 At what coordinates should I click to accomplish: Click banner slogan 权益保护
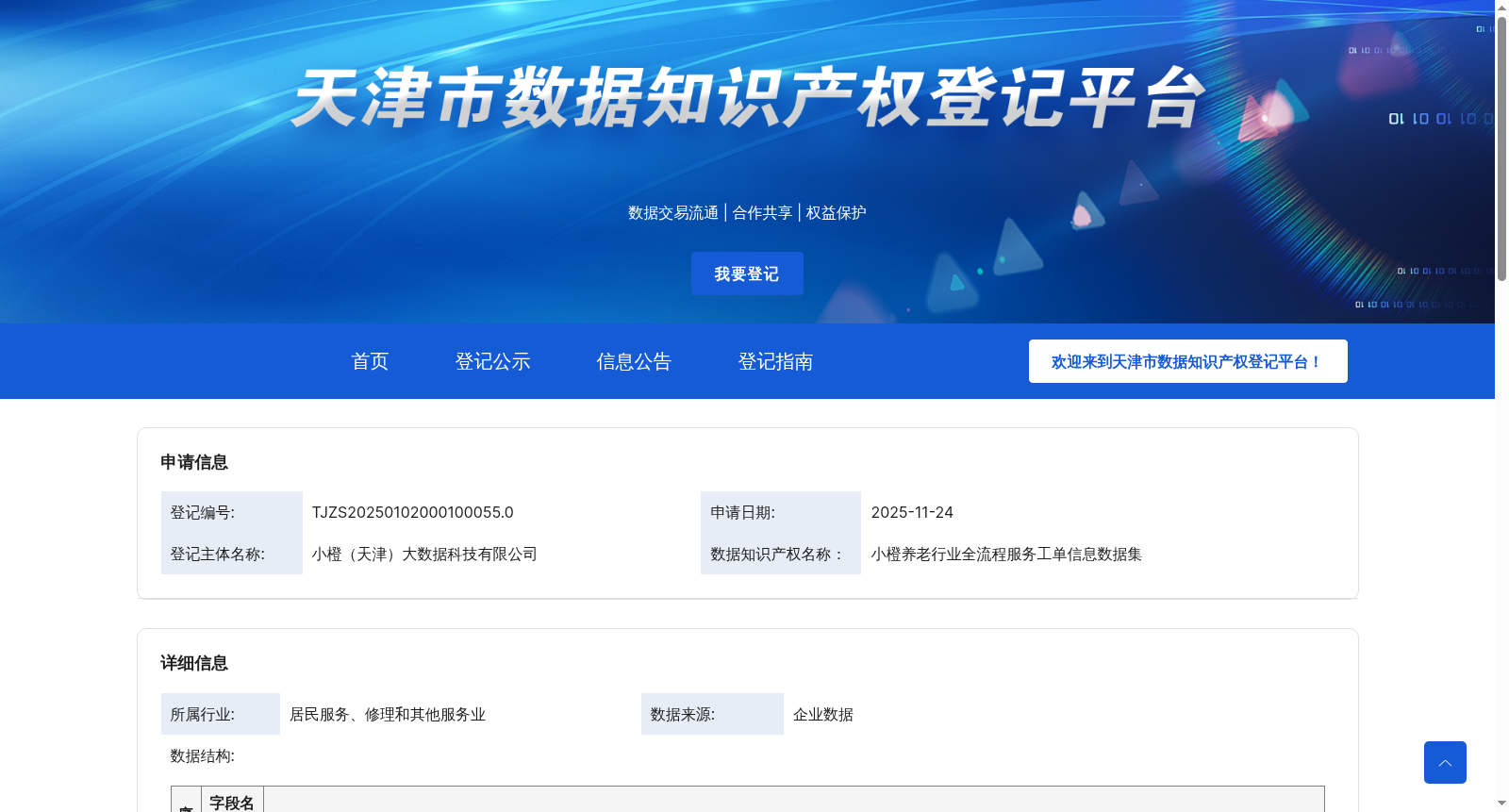coord(836,213)
